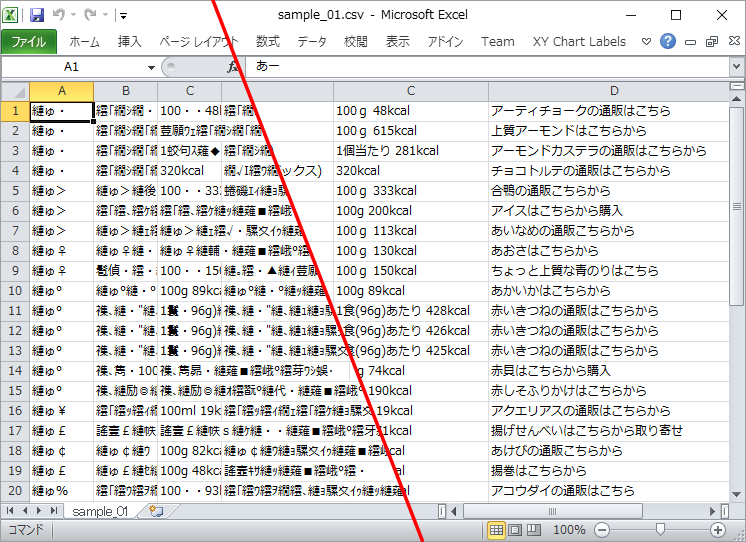Screen dimensions: 746x542
Task: Click the insert new worksheet tab icon
Action: tap(156, 511)
